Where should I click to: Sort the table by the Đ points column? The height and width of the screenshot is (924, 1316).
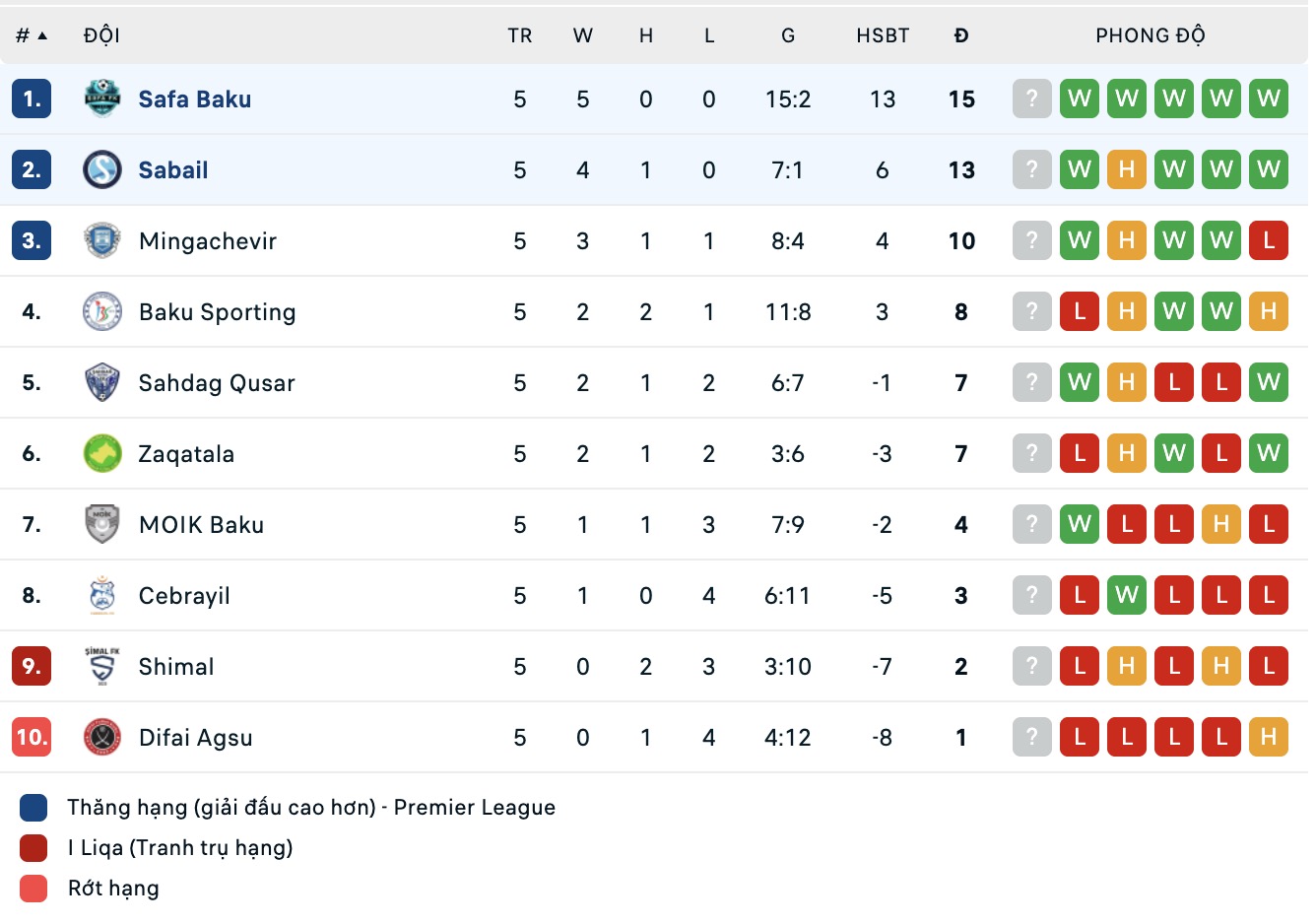coord(961,34)
